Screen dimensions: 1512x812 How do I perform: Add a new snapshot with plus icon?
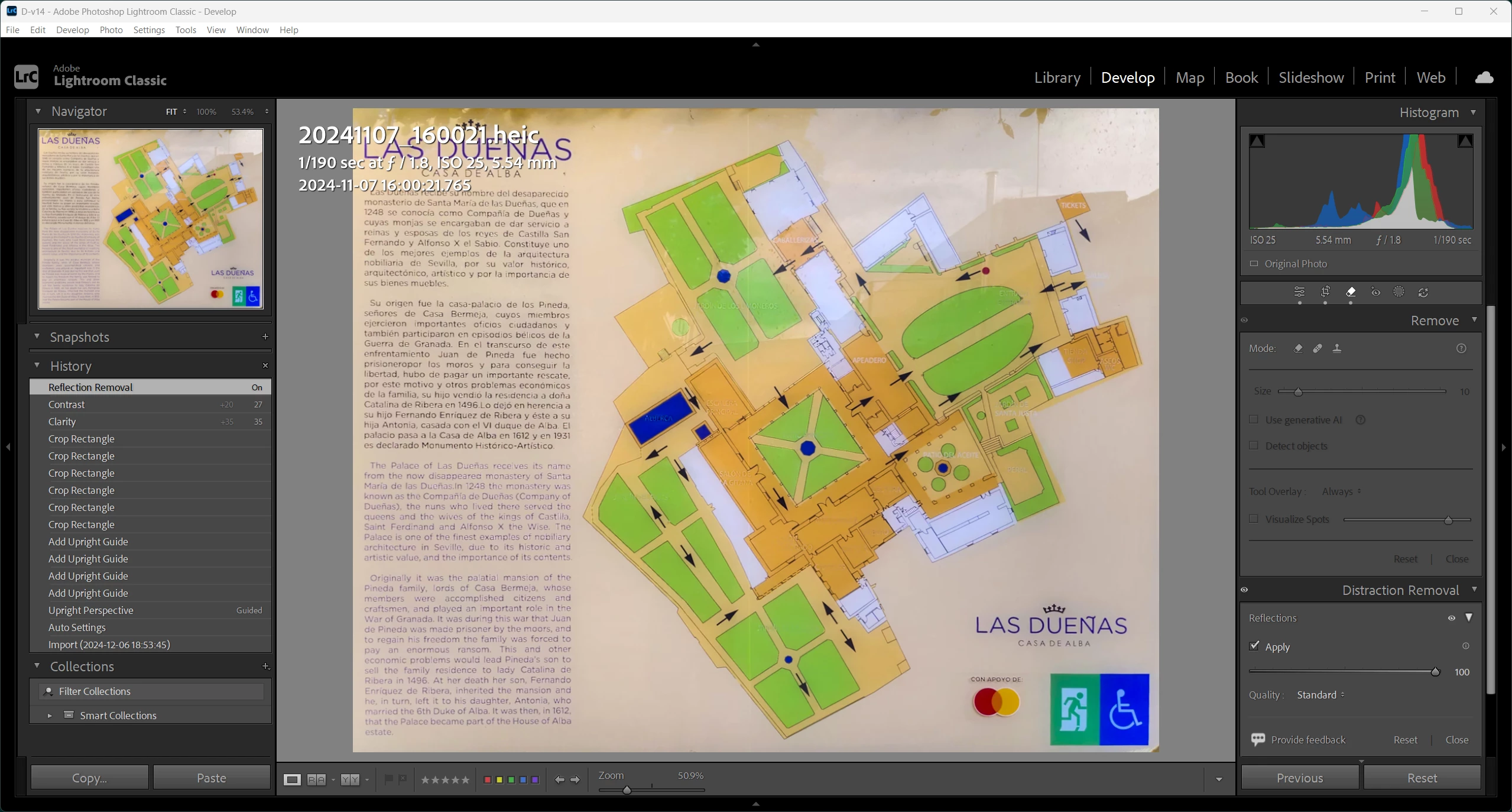265,337
